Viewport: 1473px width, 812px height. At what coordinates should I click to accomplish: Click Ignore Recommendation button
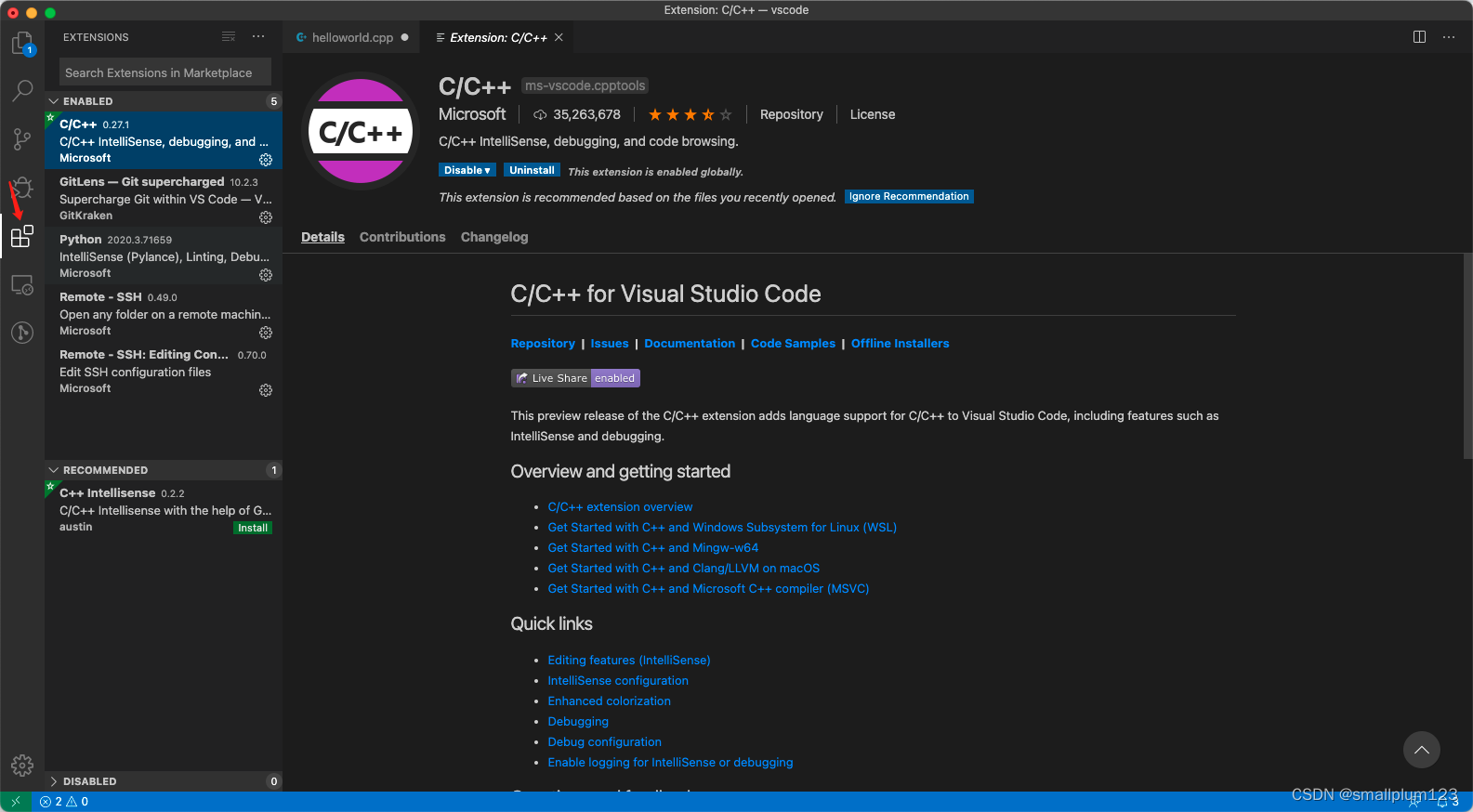pyautogui.click(x=909, y=196)
